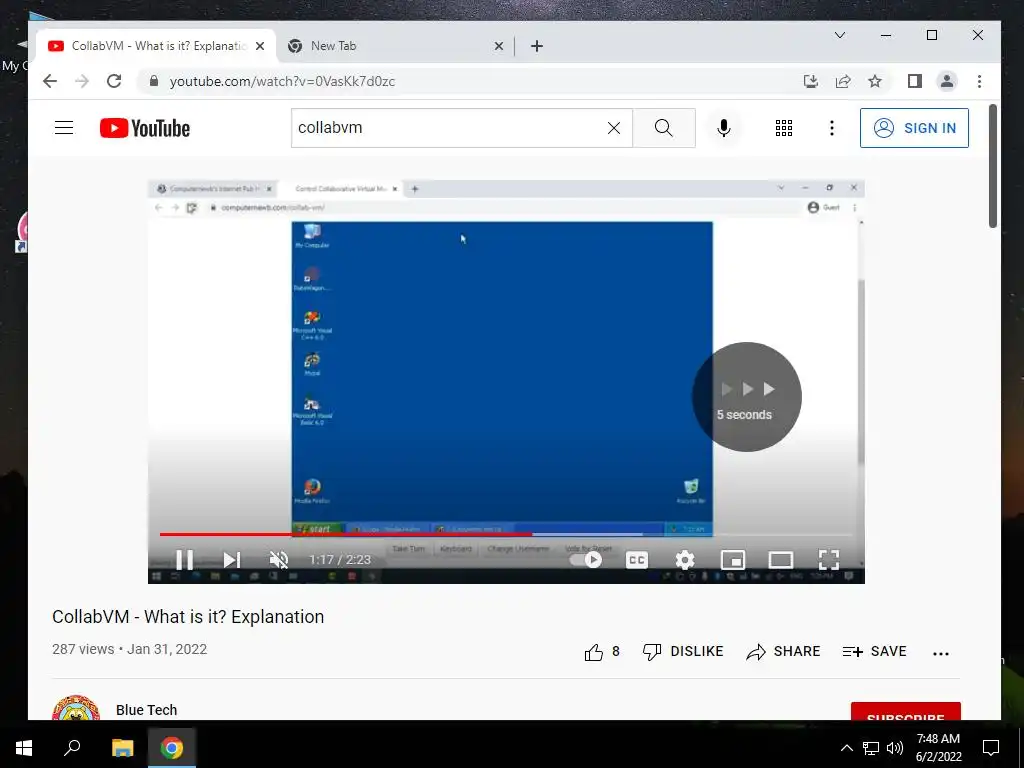Screen dimensions: 1024x768
Task: Share this video
Action: pyautogui.click(x=783, y=652)
